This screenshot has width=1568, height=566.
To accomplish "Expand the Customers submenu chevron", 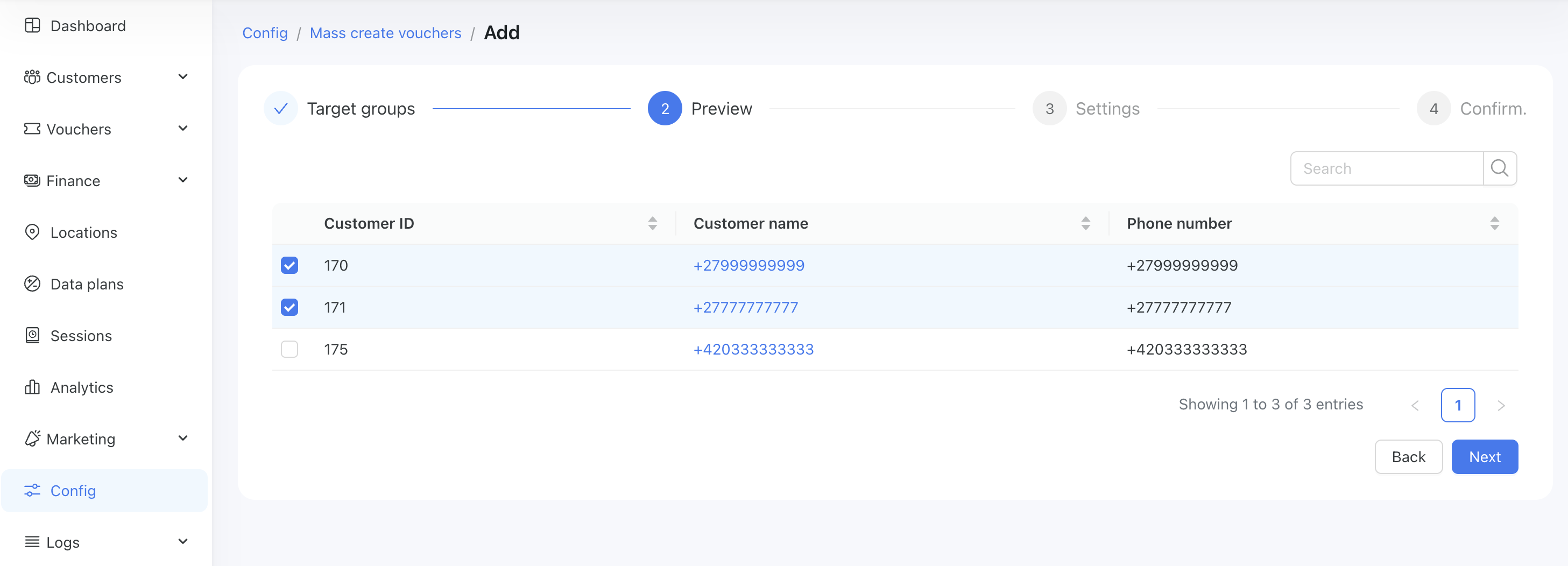I will [182, 77].
